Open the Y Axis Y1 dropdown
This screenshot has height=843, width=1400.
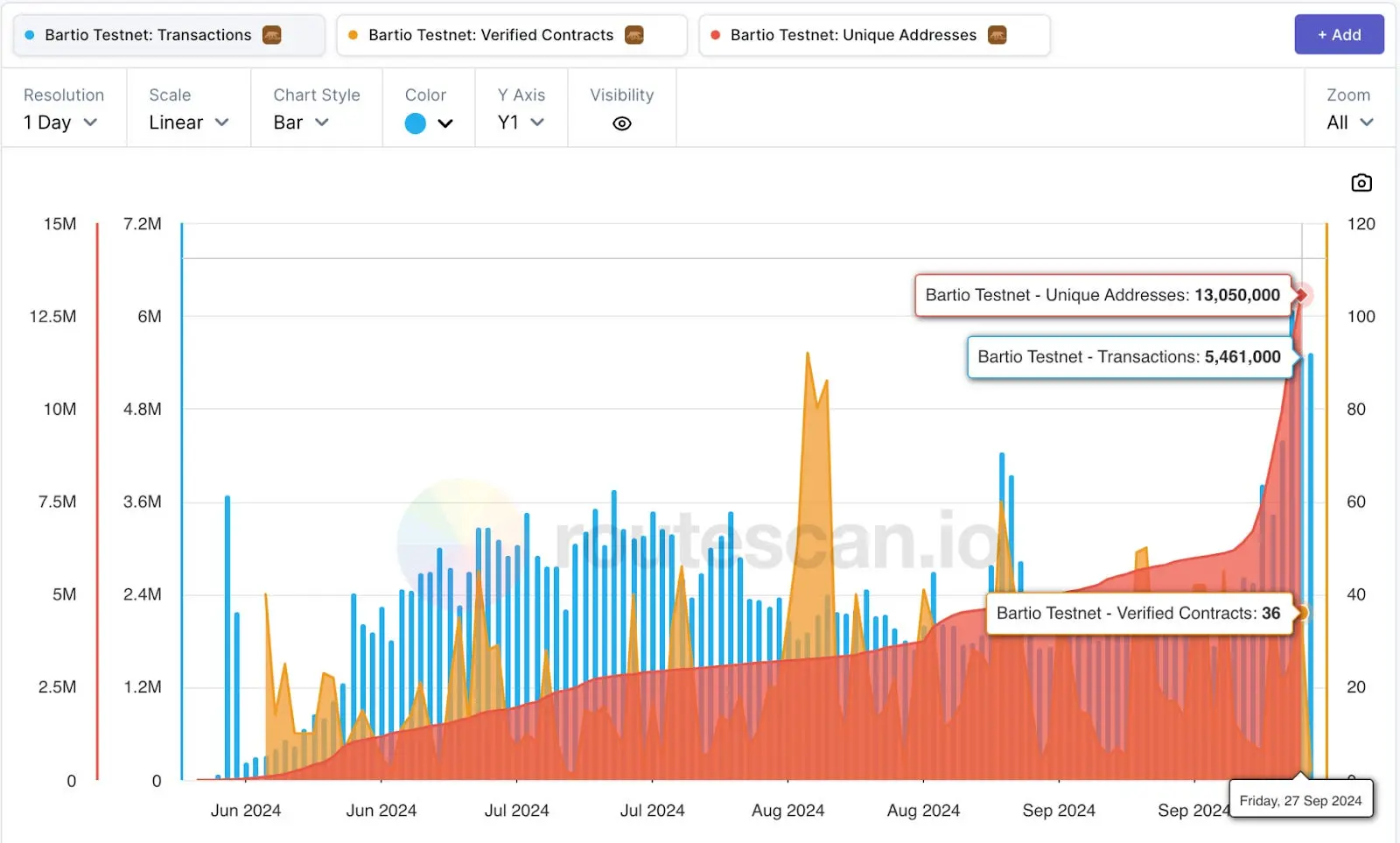[x=521, y=123]
